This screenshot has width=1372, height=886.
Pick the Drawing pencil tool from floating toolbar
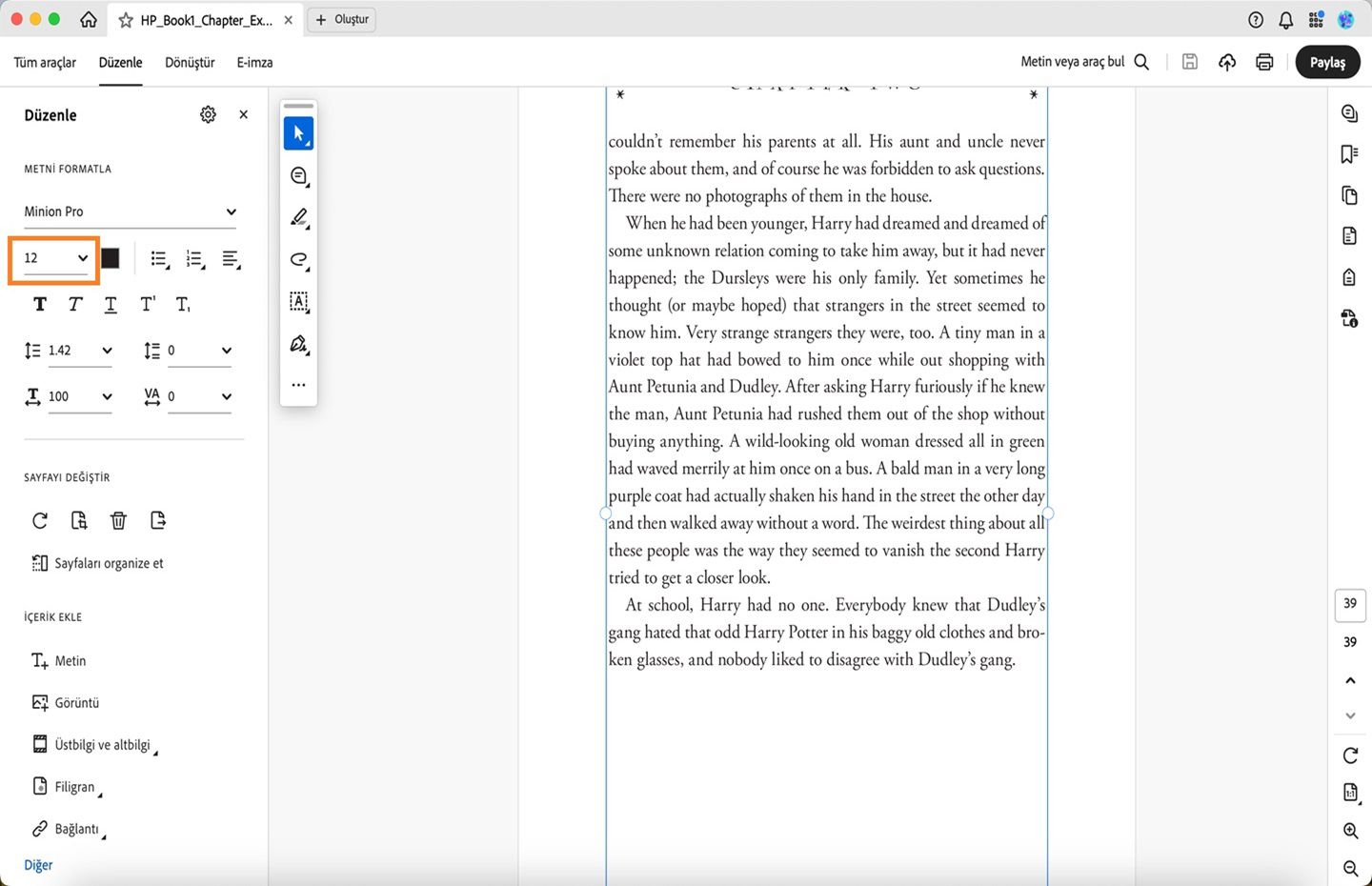[298, 218]
